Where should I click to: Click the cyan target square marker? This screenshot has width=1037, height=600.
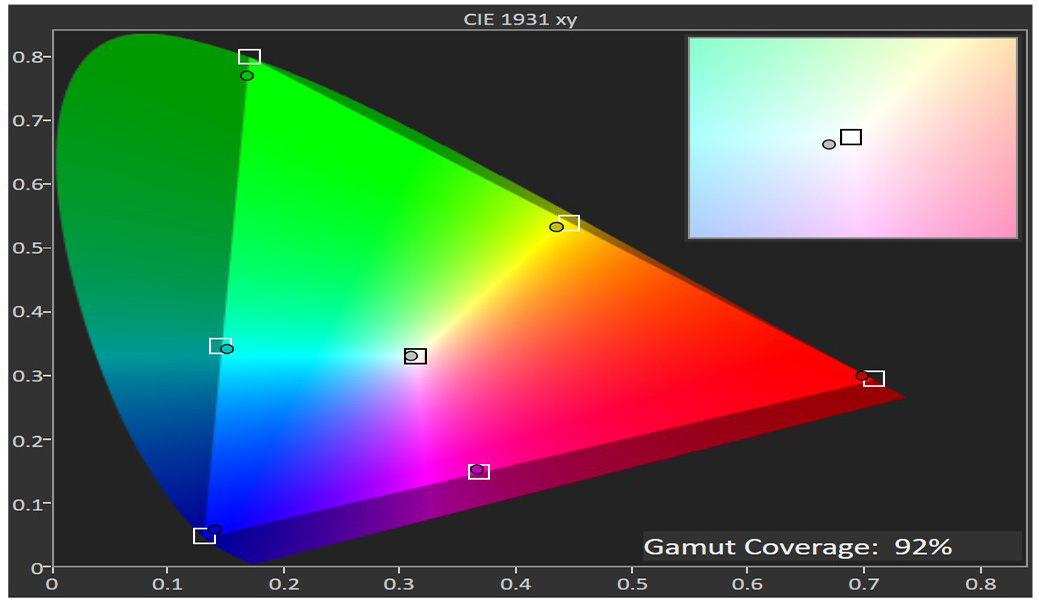pyautogui.click(x=219, y=346)
